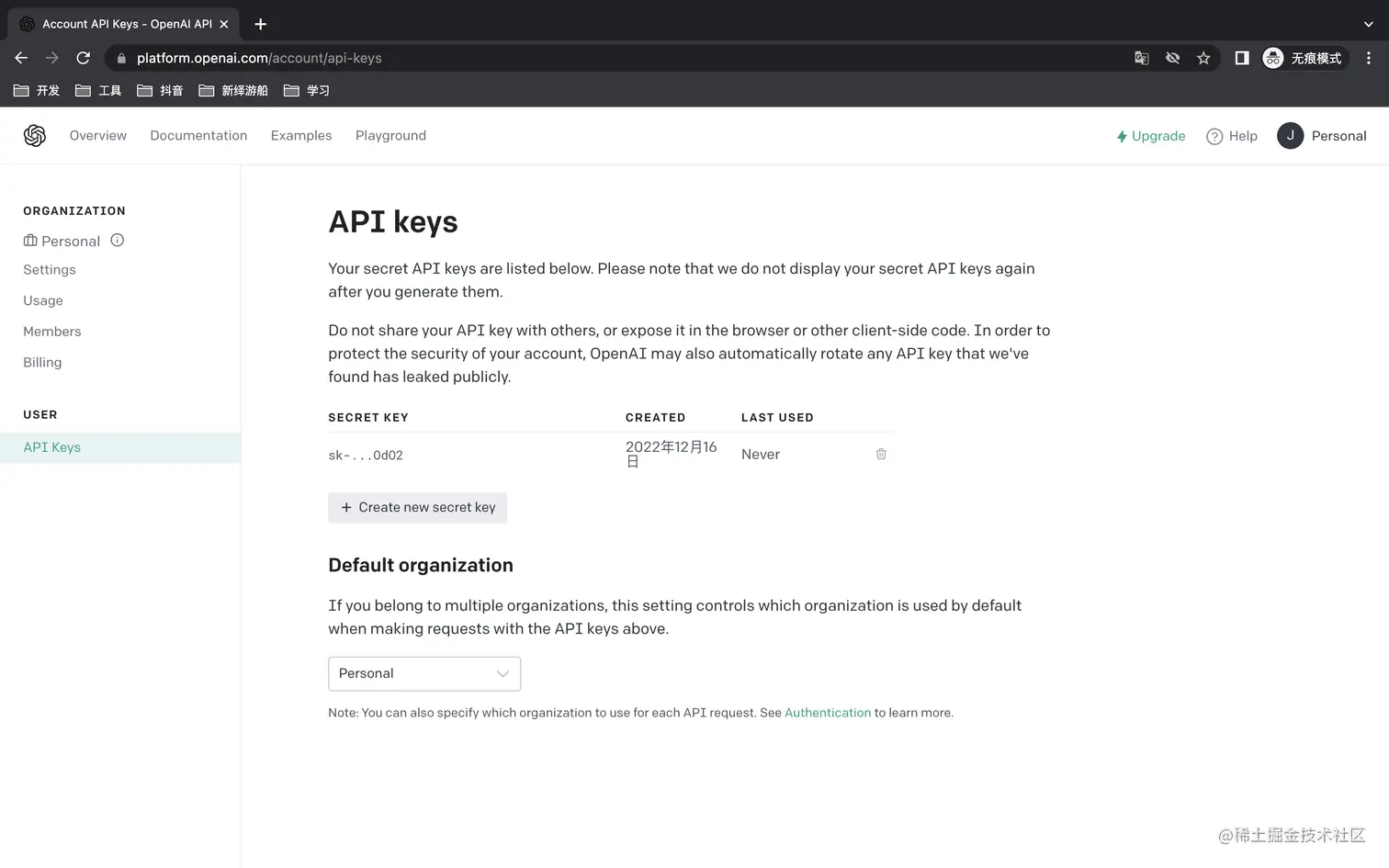The width and height of the screenshot is (1389, 868).
Task: Click the info icon beside Personal organization
Action: [118, 241]
